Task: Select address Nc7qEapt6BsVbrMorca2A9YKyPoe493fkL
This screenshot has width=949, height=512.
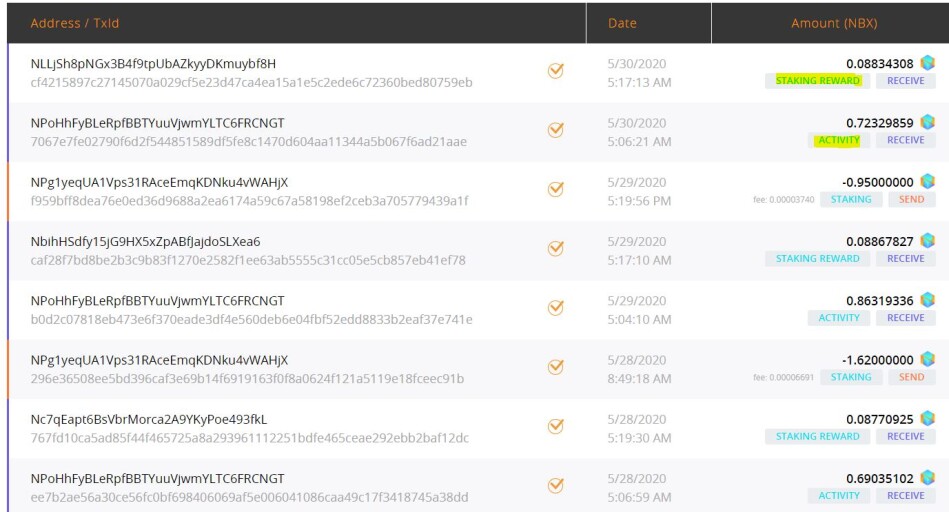Action: 149,419
